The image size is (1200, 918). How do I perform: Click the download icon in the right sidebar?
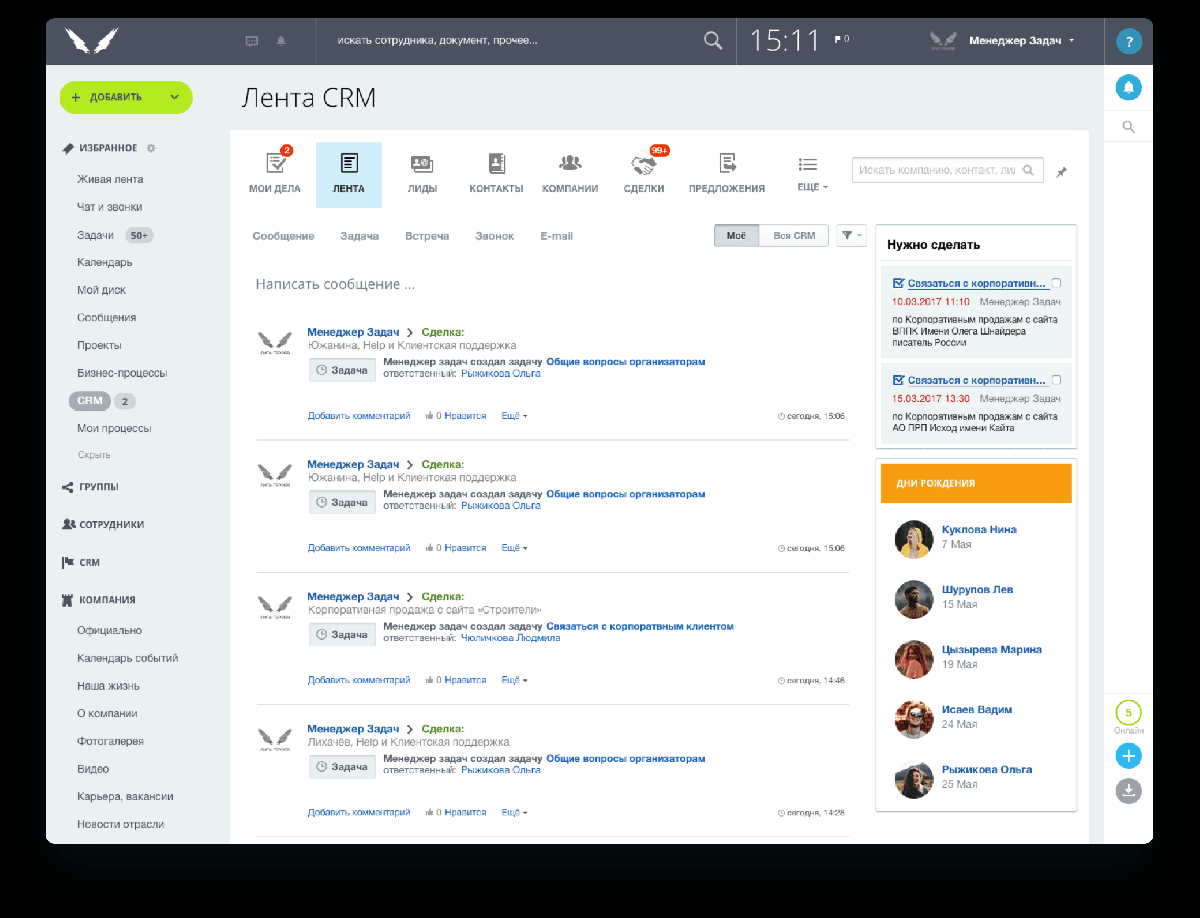[1128, 790]
